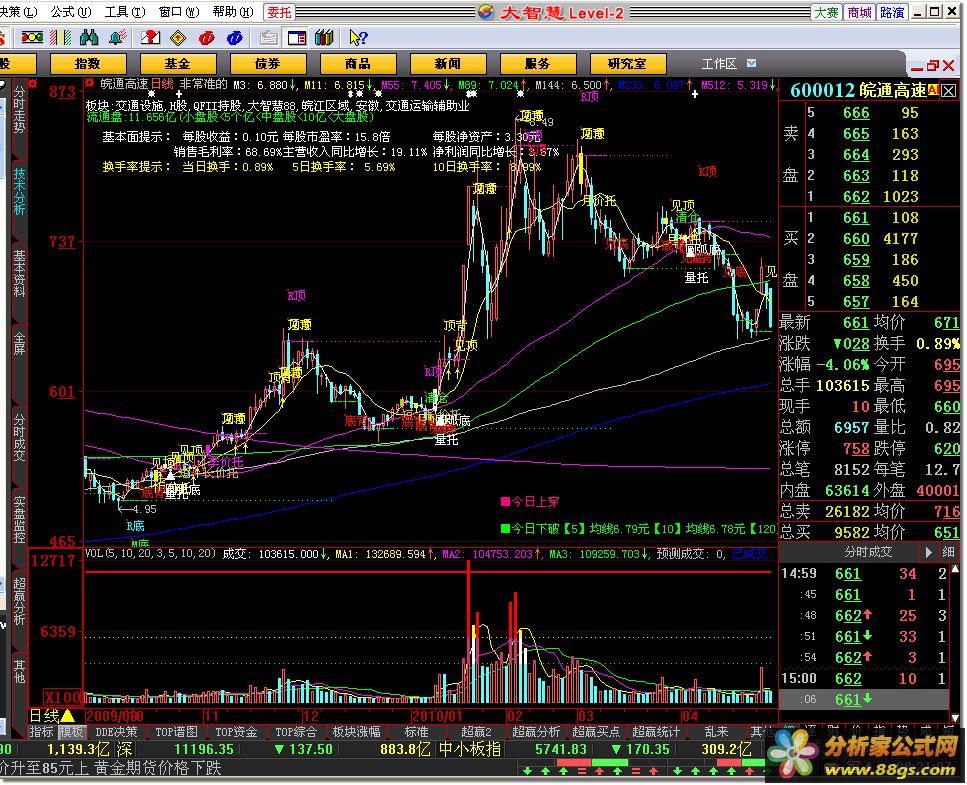Open the 窗口 menu
Screen dimensions: 967x785
click(179, 12)
